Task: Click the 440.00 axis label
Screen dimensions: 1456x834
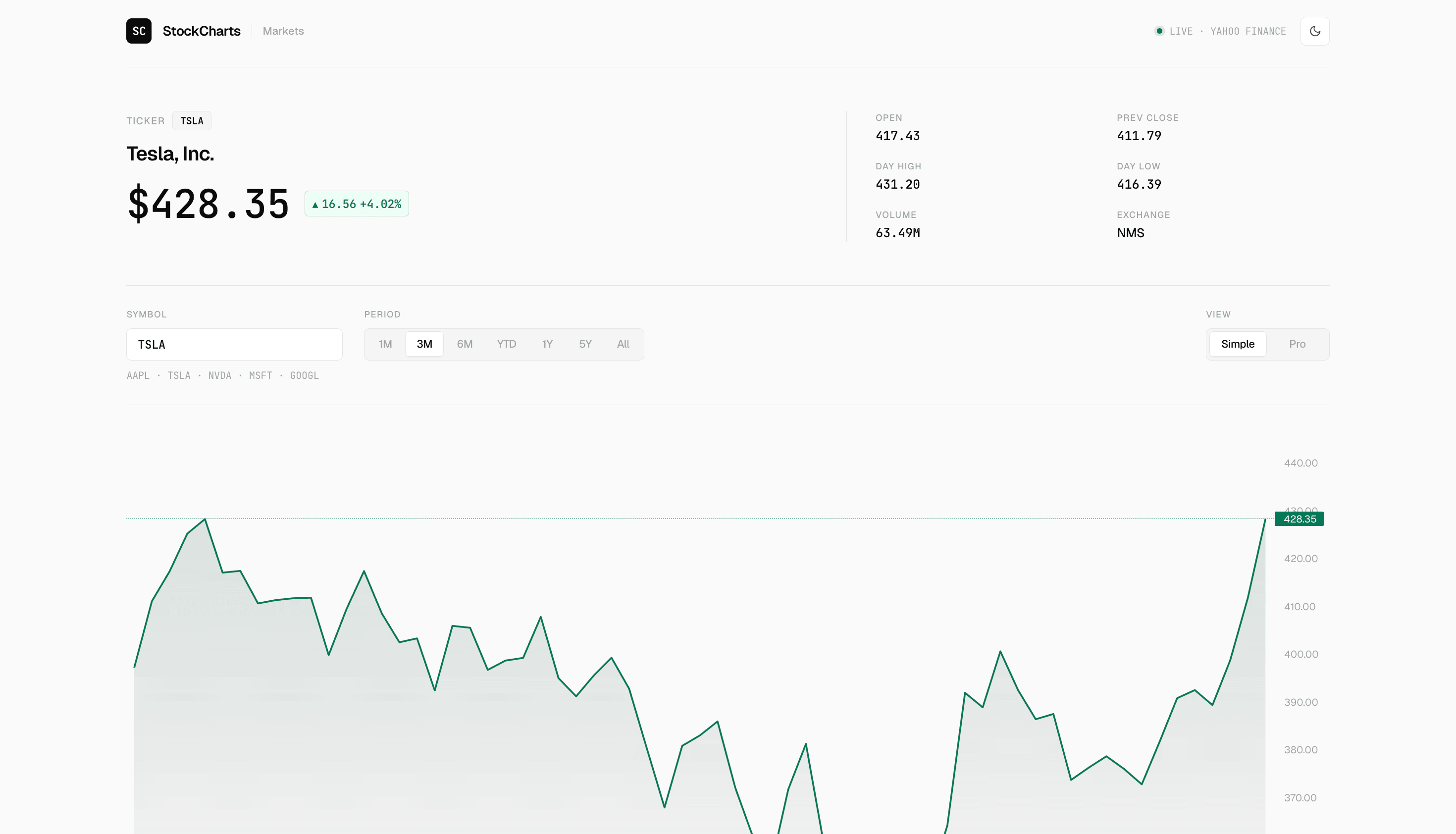Action: 1300,463
